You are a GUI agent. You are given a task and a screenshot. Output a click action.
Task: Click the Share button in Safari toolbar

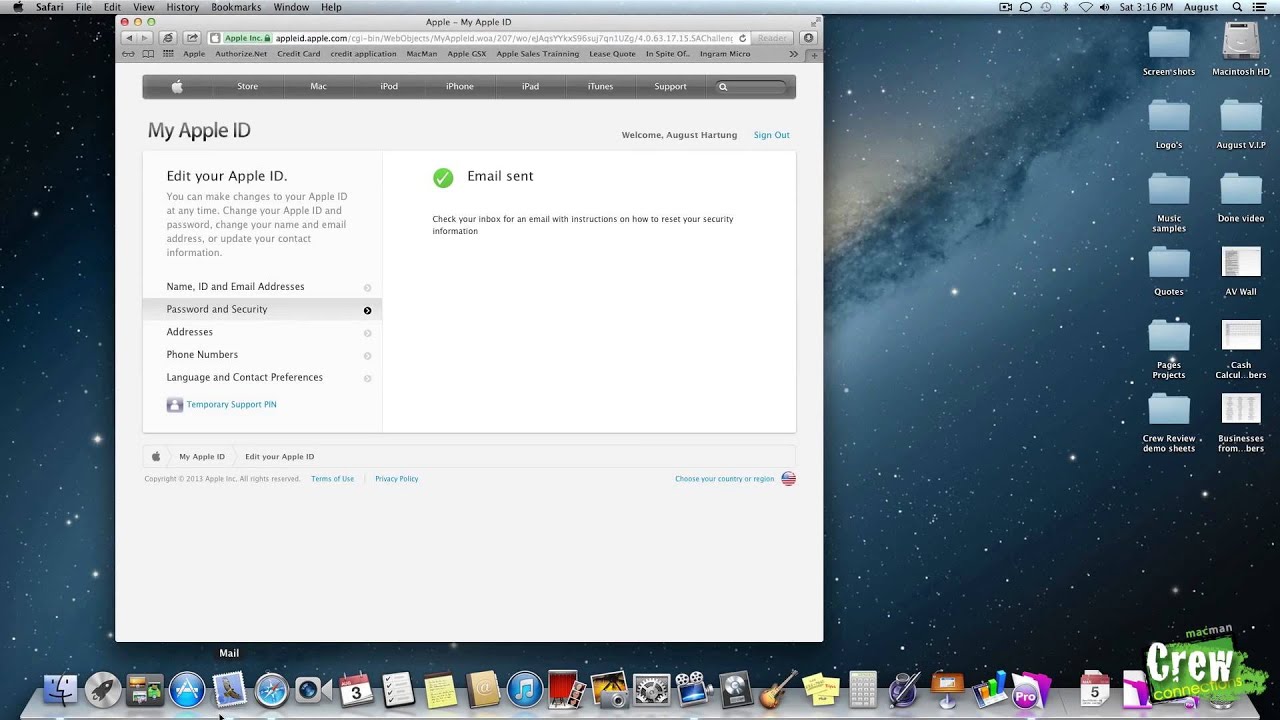point(192,38)
